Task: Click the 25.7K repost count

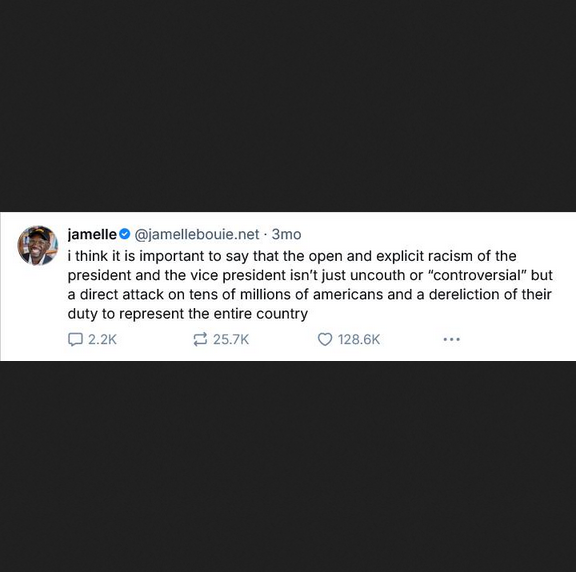Action: point(231,339)
